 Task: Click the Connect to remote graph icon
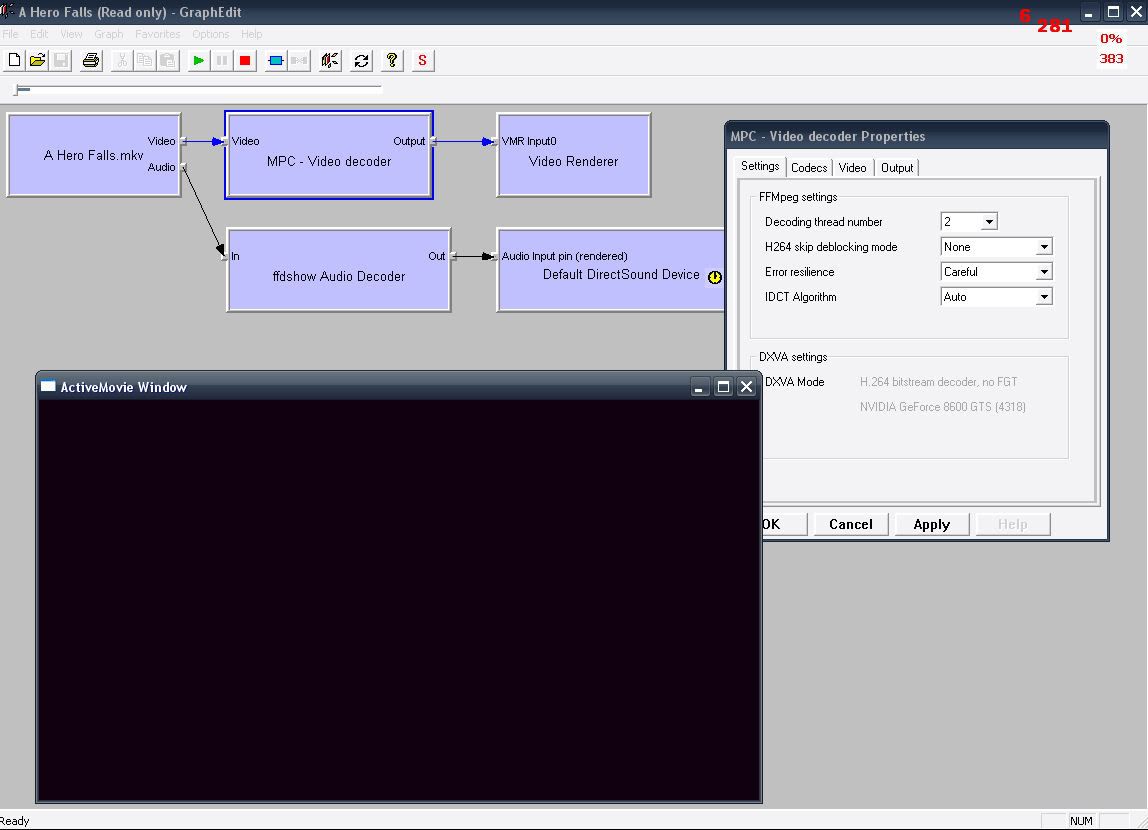click(x=330, y=61)
